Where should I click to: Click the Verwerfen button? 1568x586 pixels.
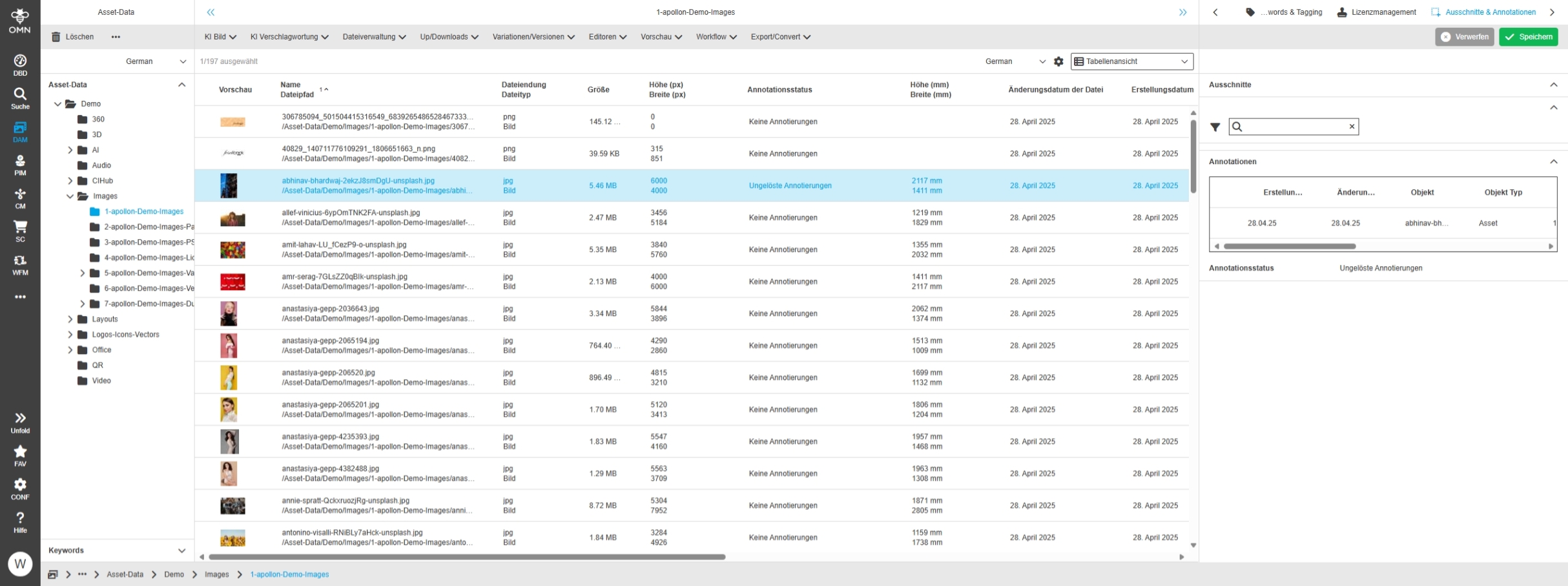coord(1464,37)
